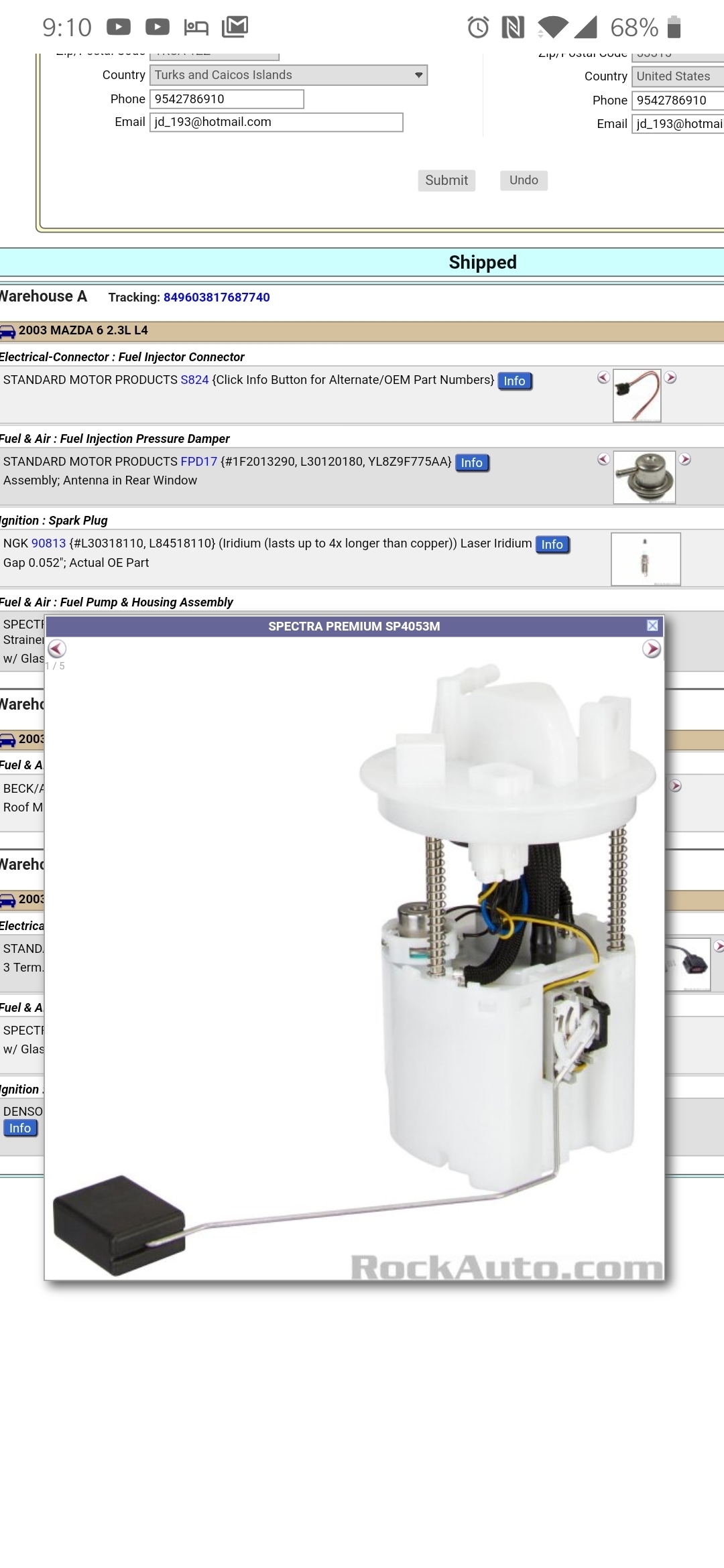The width and height of the screenshot is (724, 1568).
Task: Open part number 90813 link
Action: click(x=49, y=543)
